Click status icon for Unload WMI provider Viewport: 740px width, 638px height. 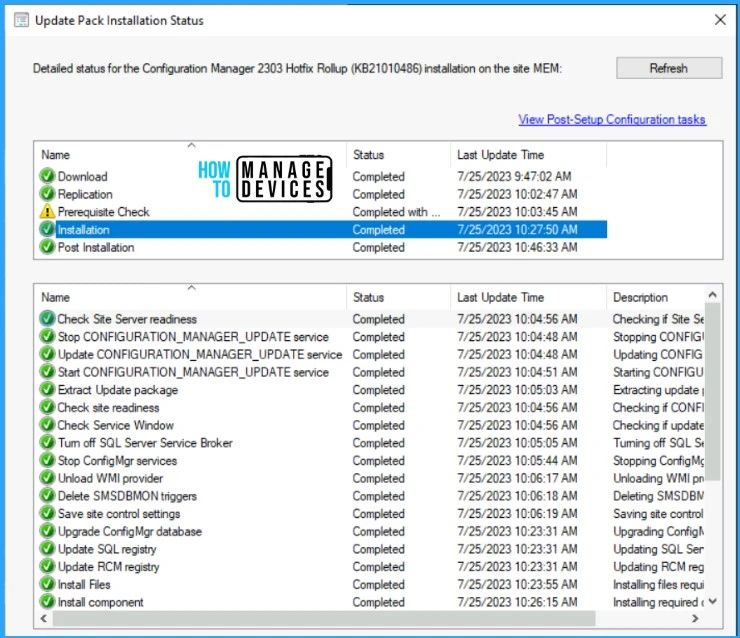pyautogui.click(x=47, y=478)
